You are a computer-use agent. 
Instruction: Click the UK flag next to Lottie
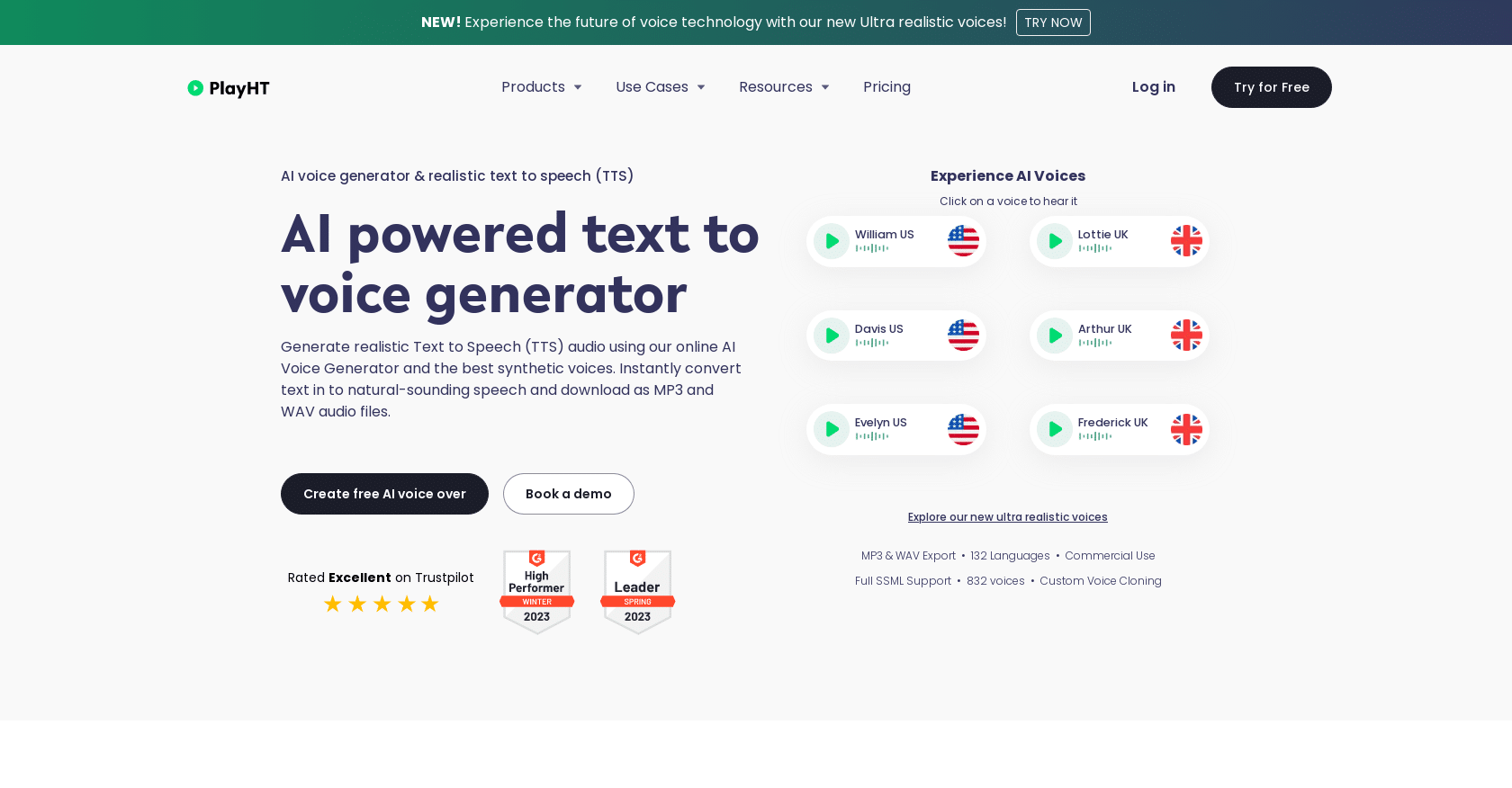click(x=1186, y=241)
